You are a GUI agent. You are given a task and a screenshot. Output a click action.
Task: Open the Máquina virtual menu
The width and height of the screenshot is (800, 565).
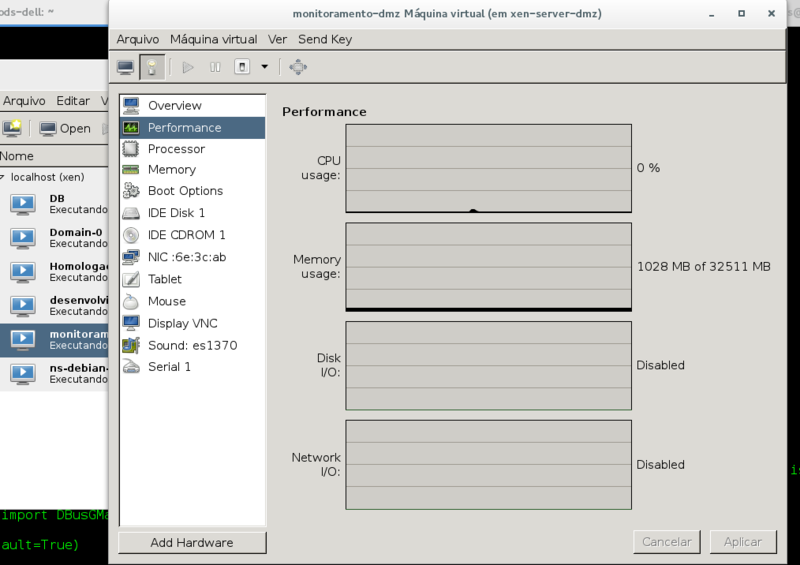point(214,39)
